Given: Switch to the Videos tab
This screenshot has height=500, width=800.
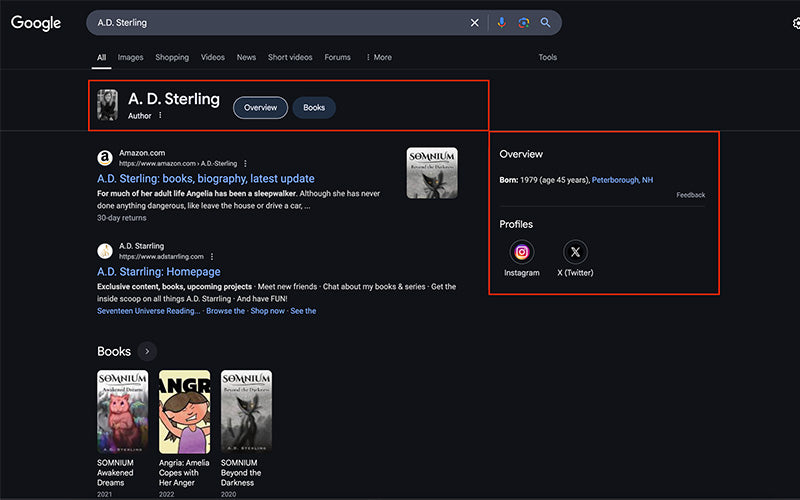Looking at the screenshot, I should click(213, 57).
